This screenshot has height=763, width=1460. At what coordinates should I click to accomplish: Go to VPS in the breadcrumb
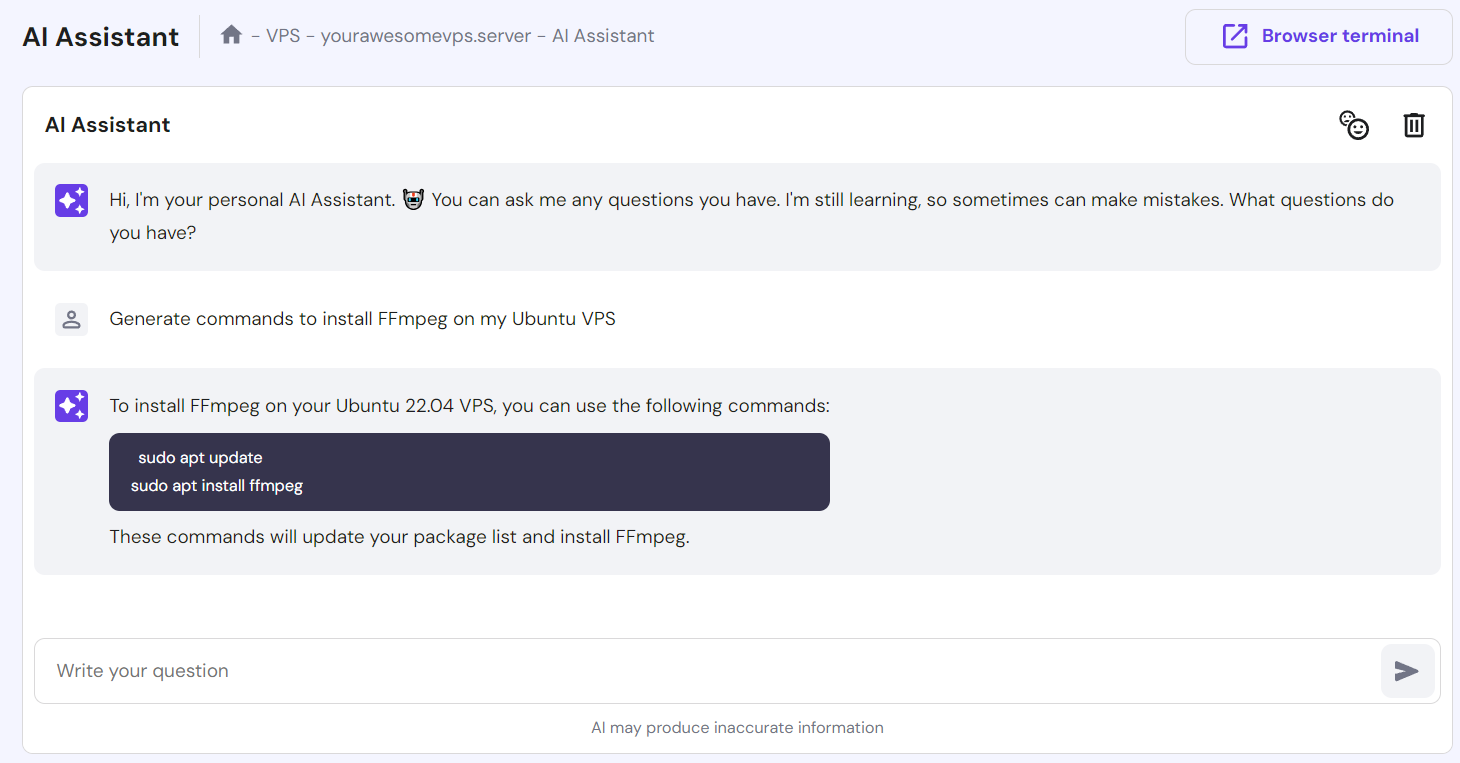coord(283,36)
